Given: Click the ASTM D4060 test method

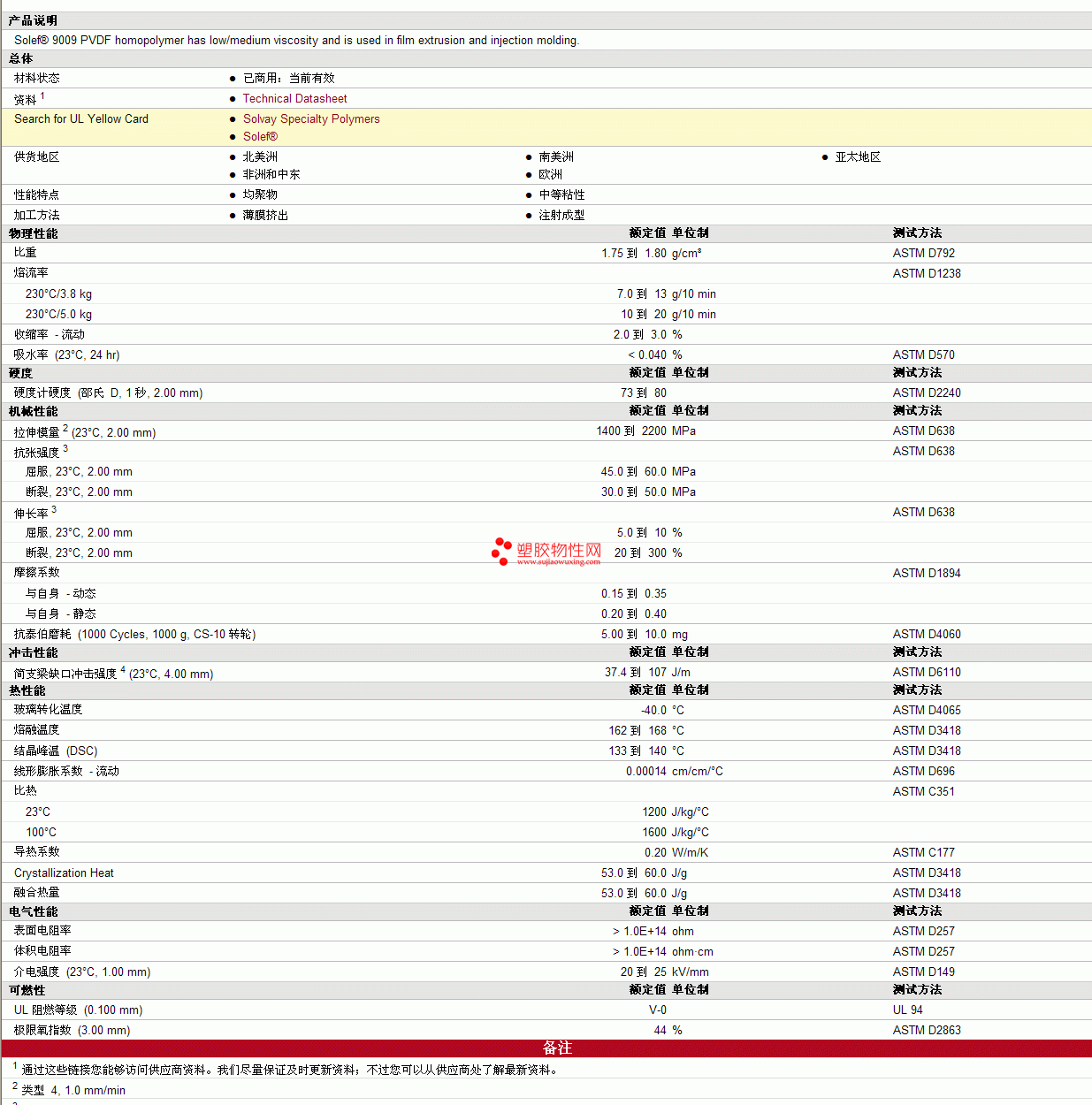Looking at the screenshot, I should (927, 634).
